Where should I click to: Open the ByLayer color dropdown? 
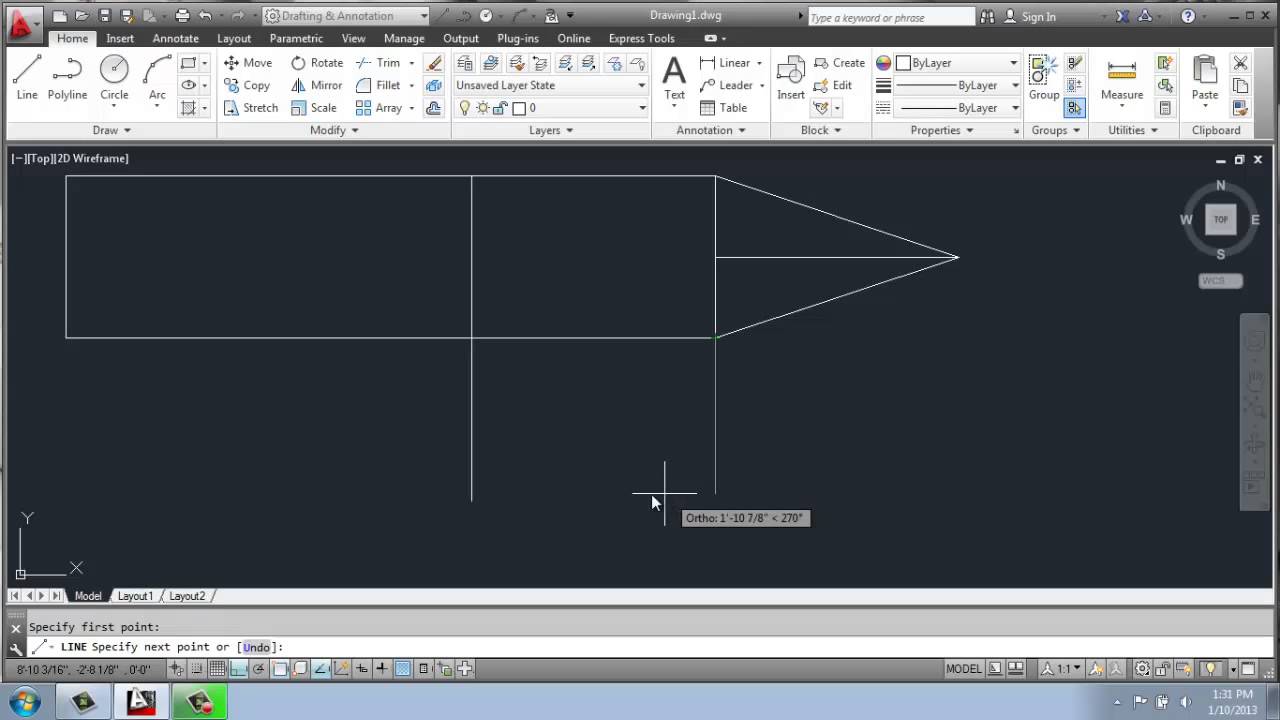(956, 62)
